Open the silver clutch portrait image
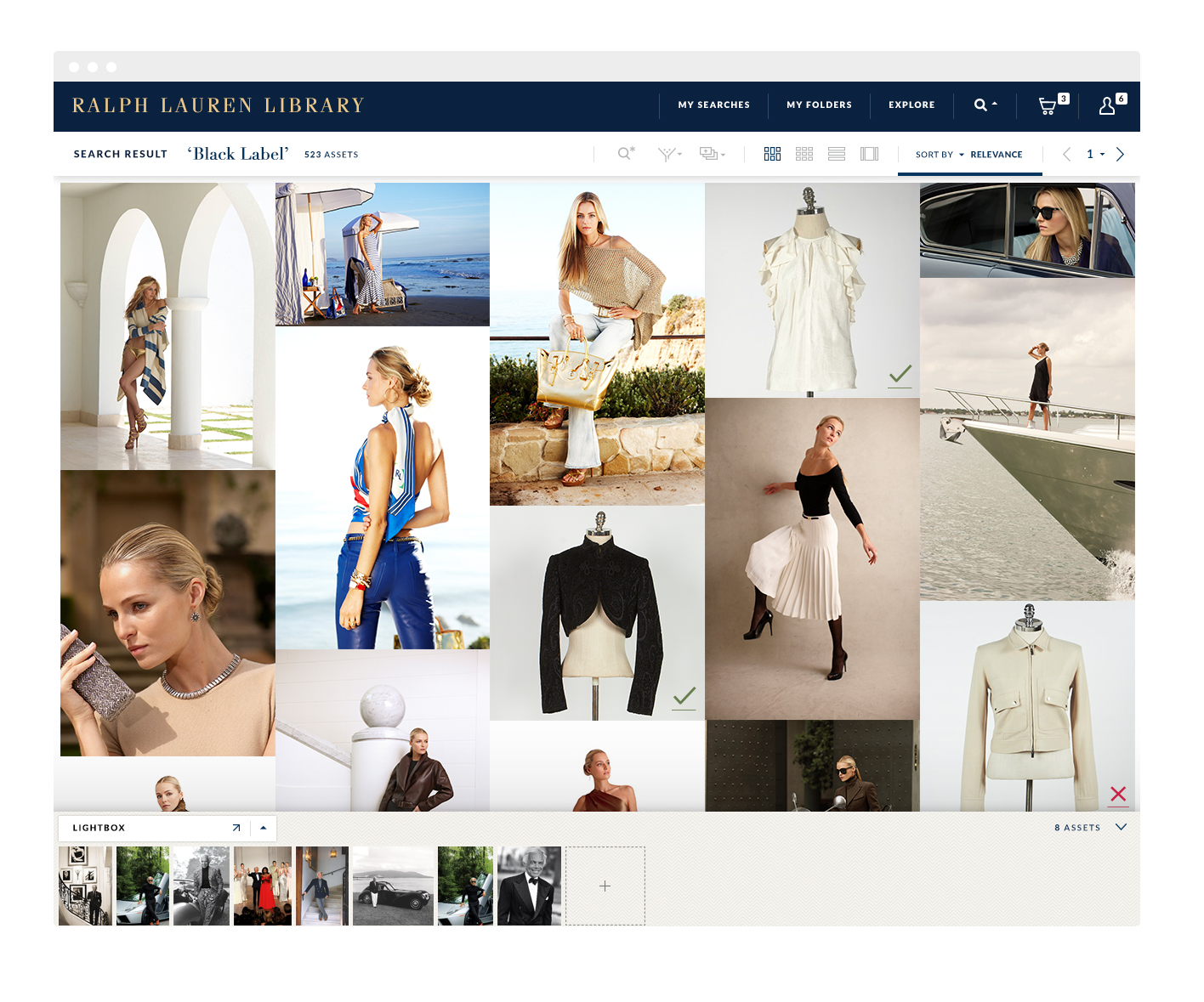The height and width of the screenshot is (1002, 1204). 168,614
